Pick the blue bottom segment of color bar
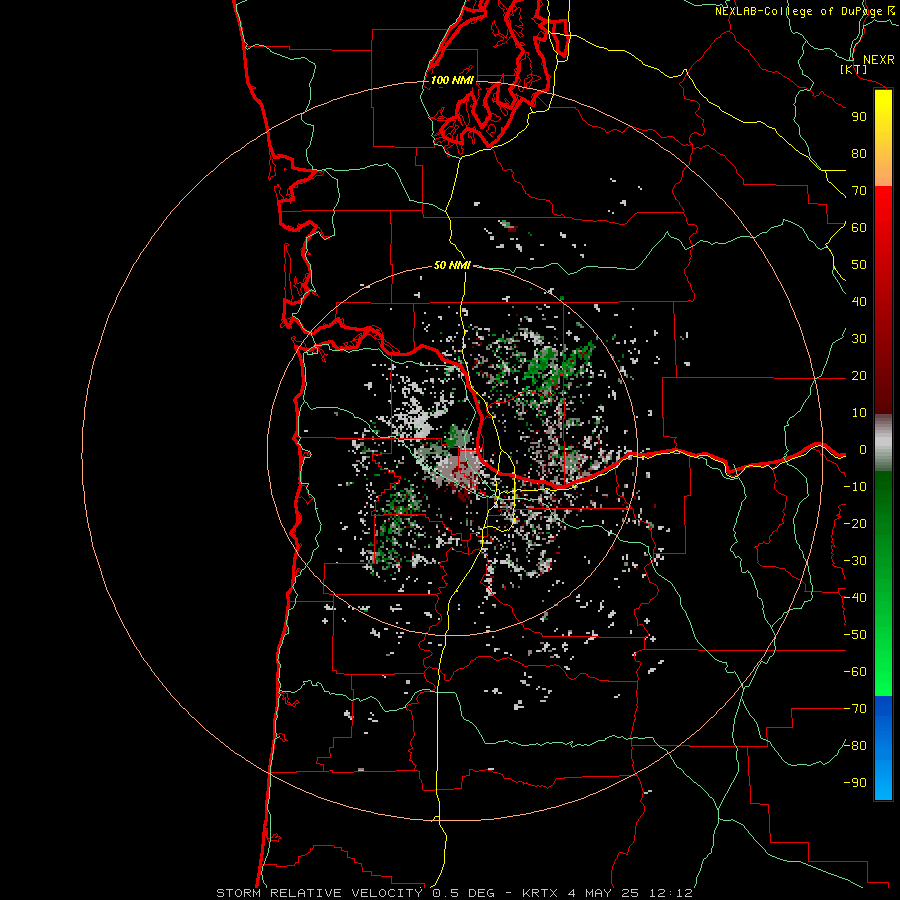900x900 pixels. [x=883, y=748]
